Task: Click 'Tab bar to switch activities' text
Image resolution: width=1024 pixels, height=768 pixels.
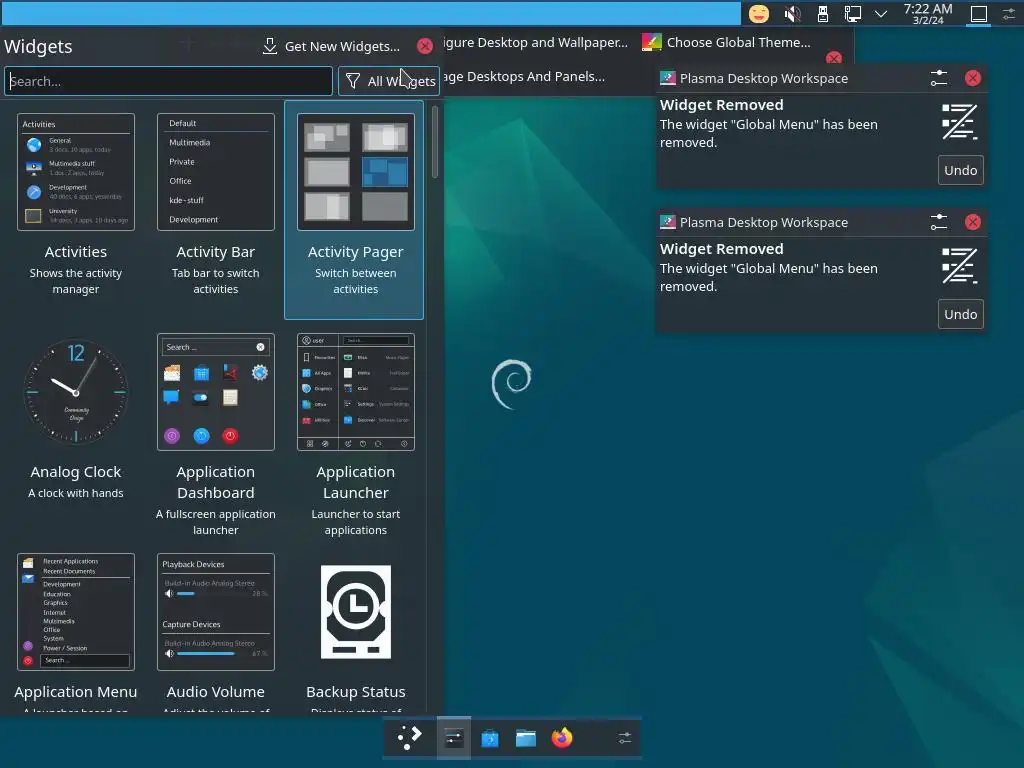Action: [x=216, y=281]
